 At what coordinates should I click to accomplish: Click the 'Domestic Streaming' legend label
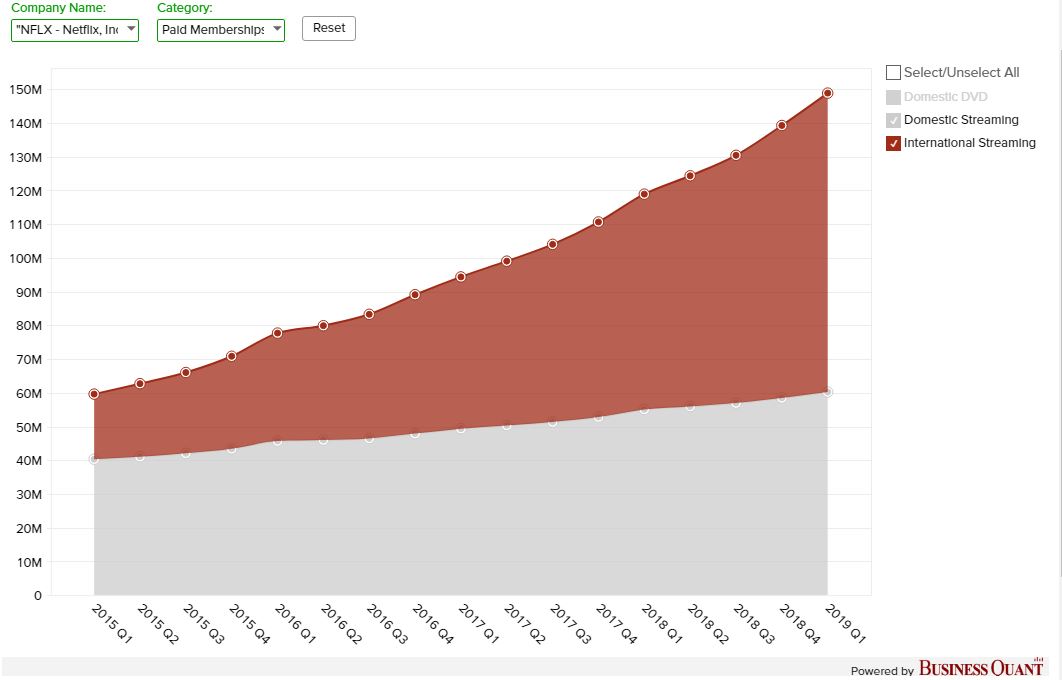click(961, 120)
